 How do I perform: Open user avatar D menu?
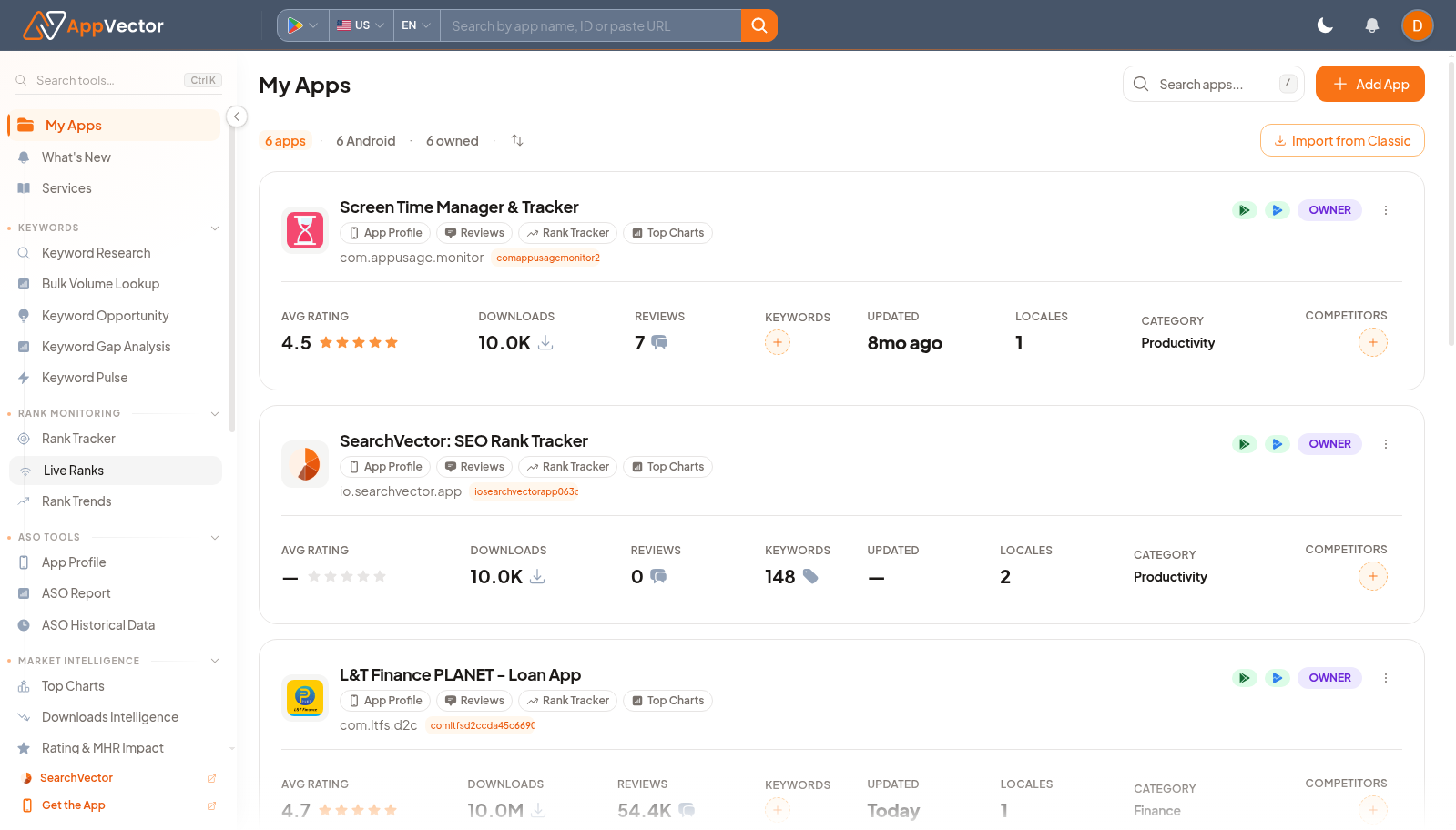coord(1417,25)
